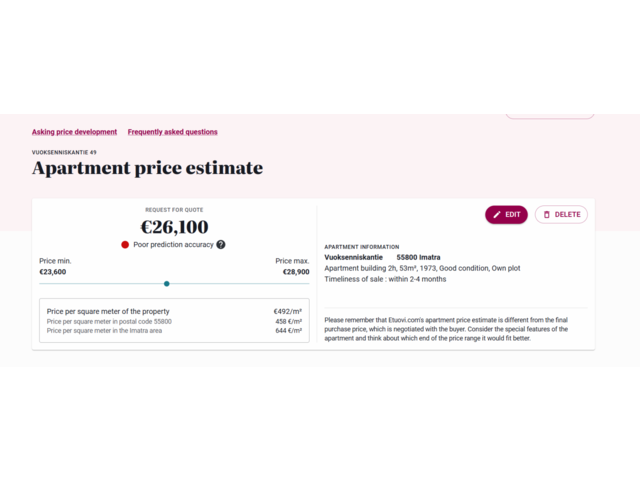Select the Imatra area price per square meter row
Viewport: 640px width, 480px height.
174,331
